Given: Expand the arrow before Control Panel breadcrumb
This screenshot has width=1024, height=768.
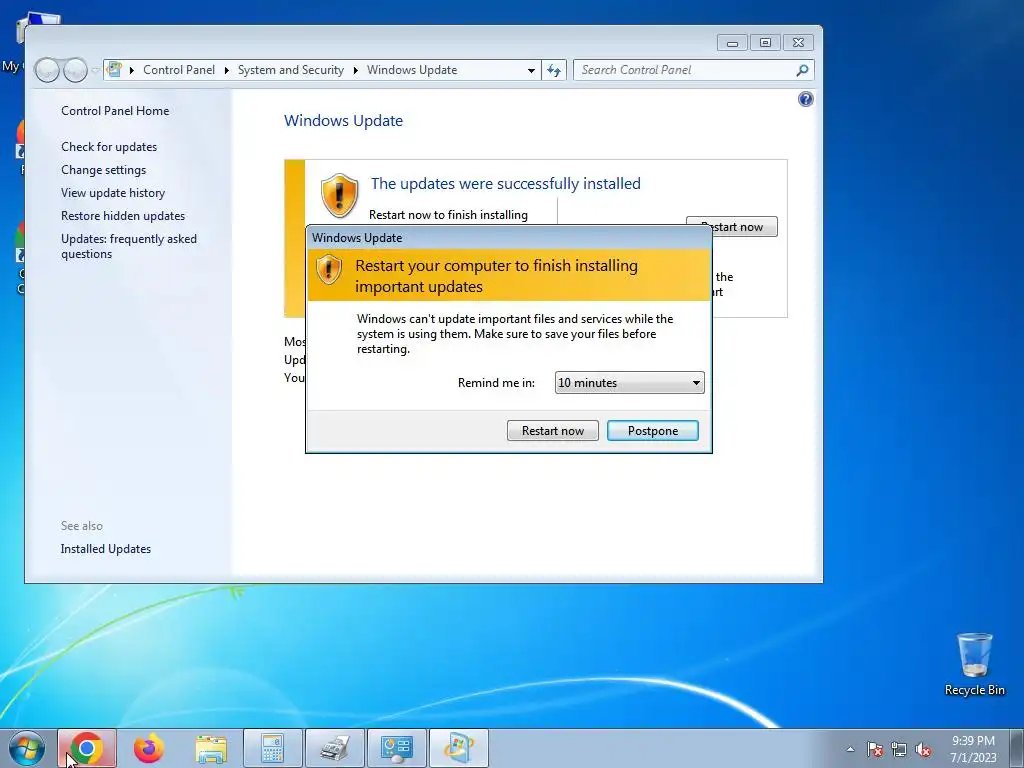Looking at the screenshot, I should (x=132, y=70).
